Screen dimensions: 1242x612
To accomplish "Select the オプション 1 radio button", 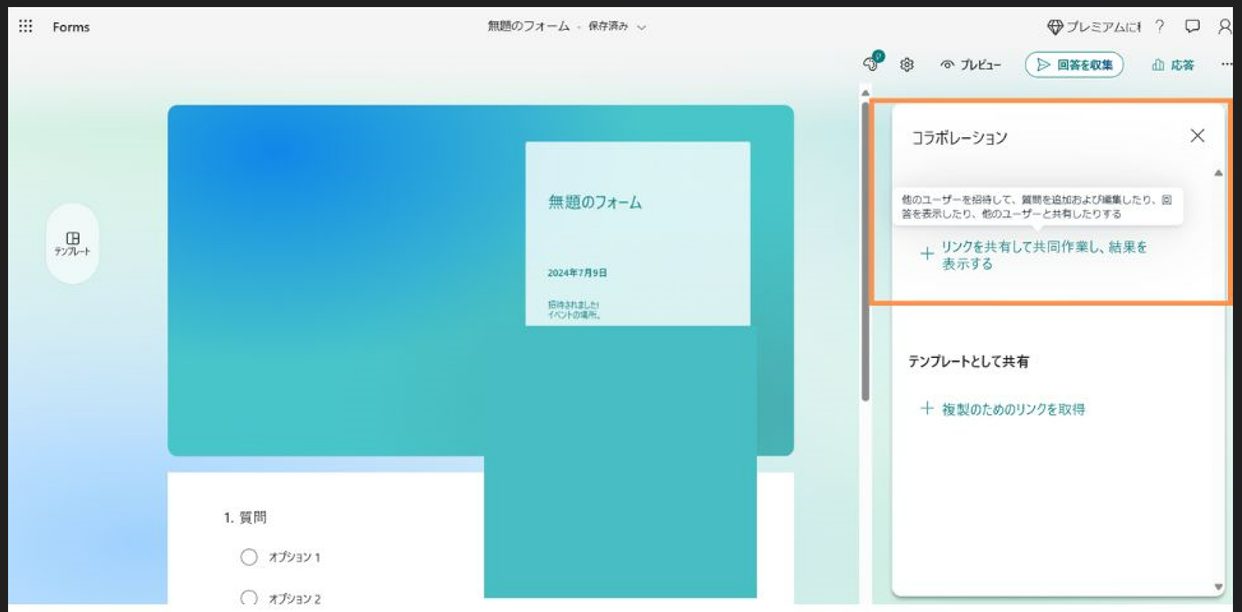I will click(248, 558).
